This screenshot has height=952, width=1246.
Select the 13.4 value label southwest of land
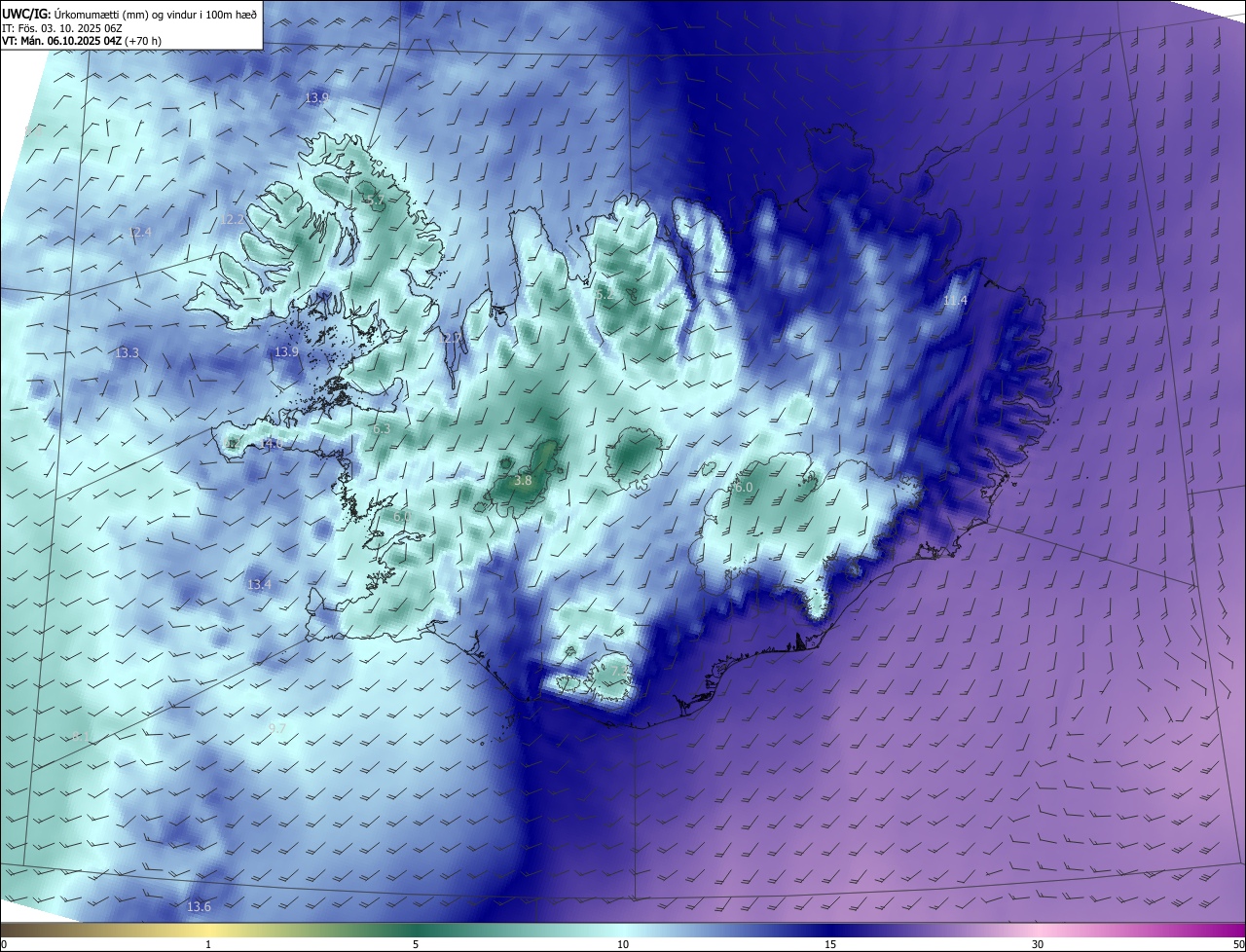[259, 584]
